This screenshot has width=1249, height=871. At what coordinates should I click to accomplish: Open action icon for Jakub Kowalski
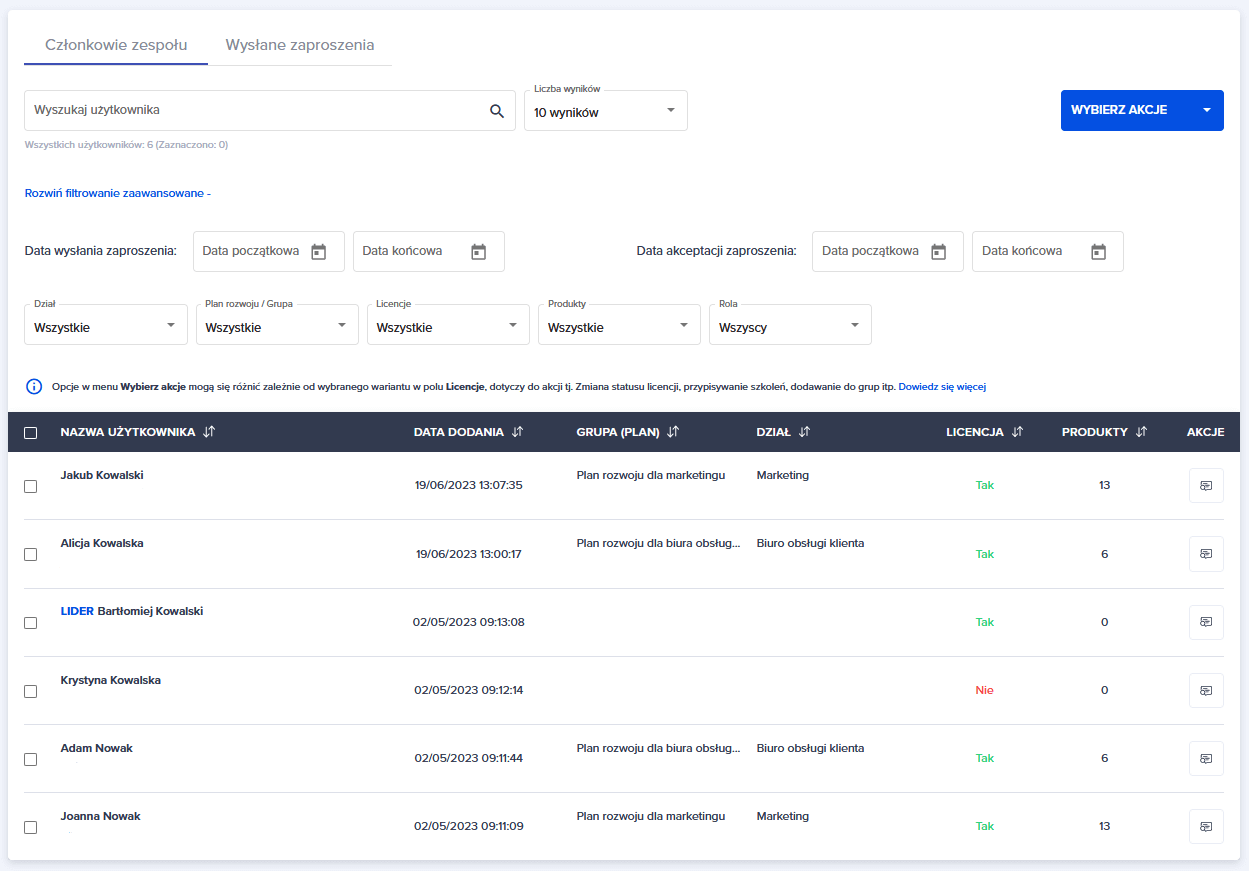(x=1206, y=486)
